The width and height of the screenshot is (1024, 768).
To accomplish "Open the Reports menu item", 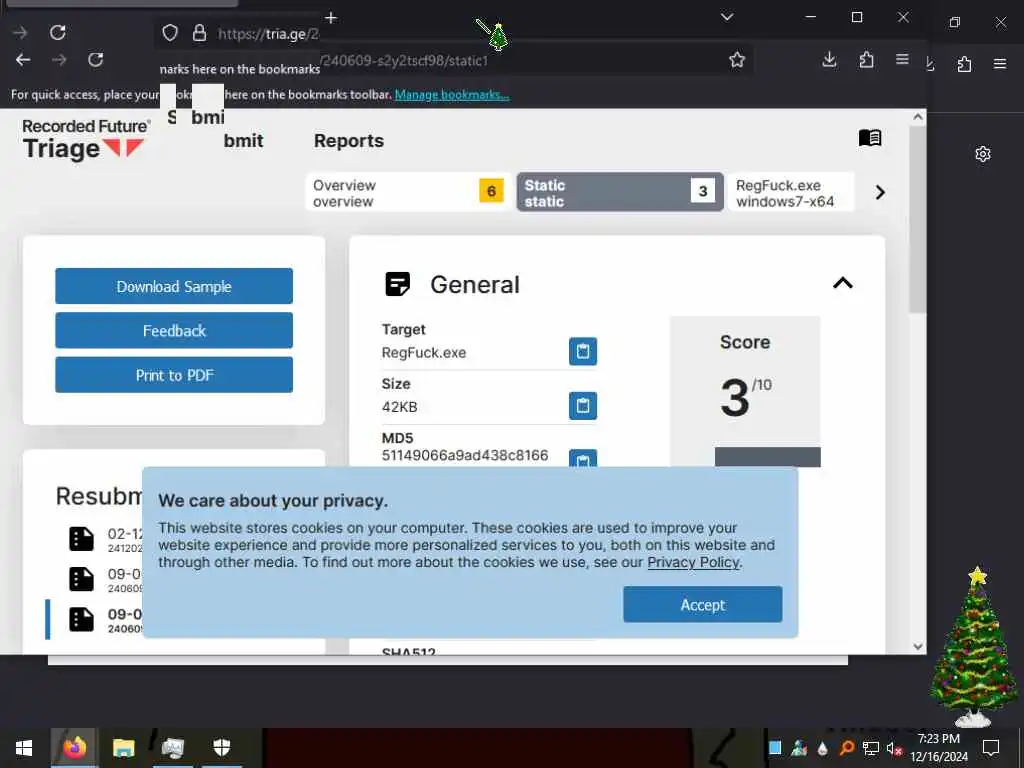I will (349, 141).
